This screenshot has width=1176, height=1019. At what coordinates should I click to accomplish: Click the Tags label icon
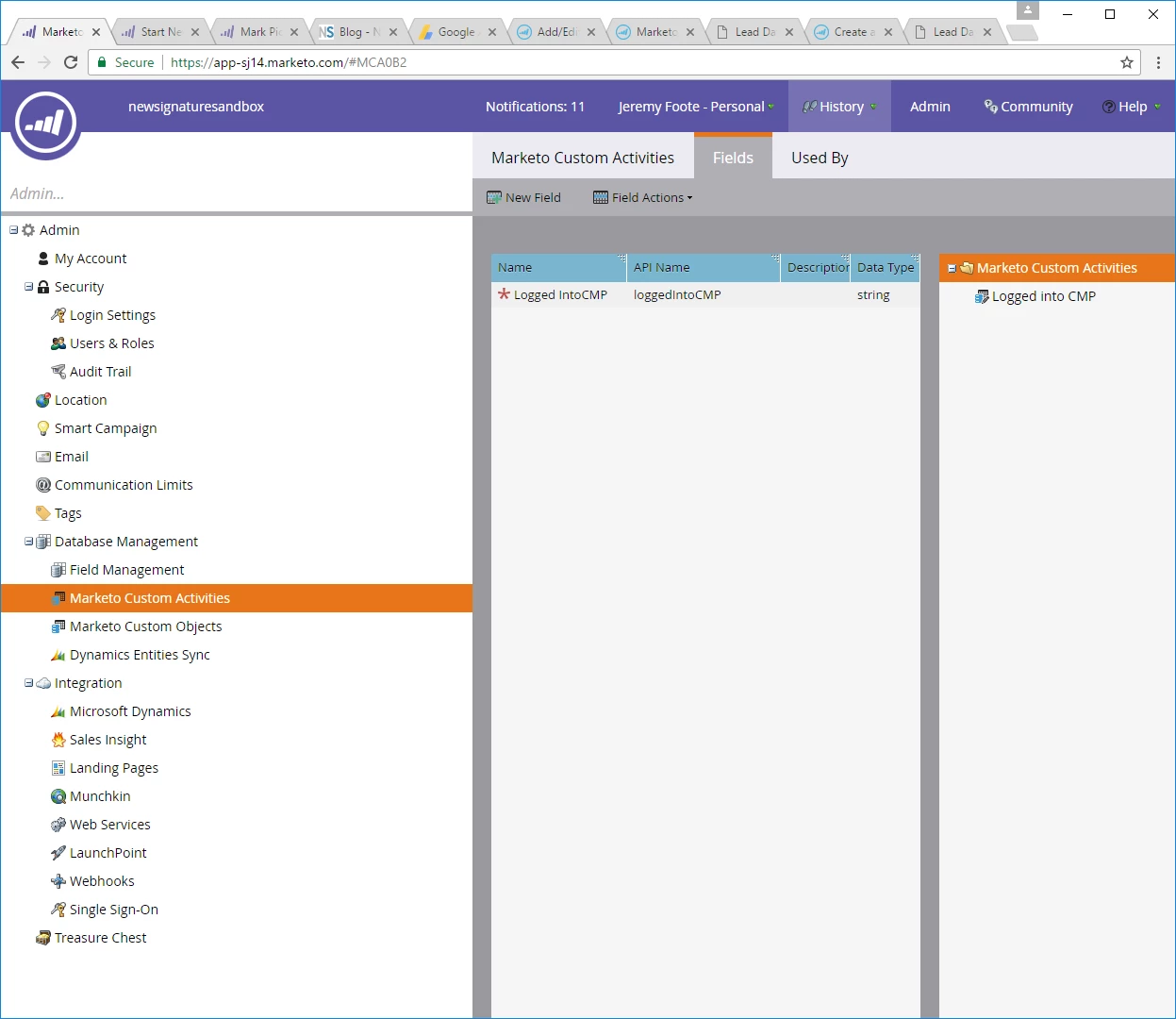43,513
